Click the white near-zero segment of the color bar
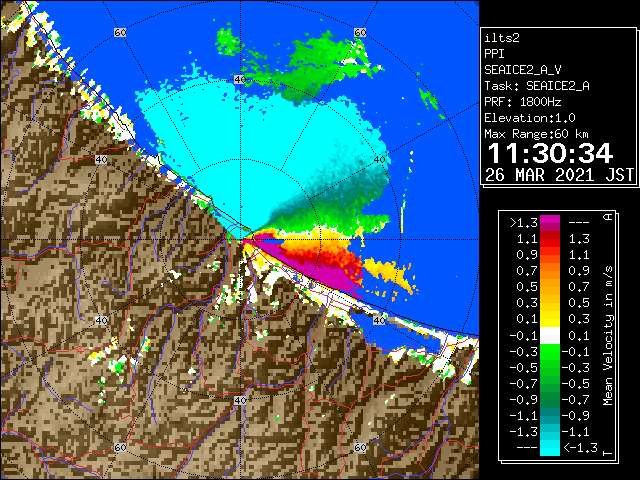 point(550,336)
